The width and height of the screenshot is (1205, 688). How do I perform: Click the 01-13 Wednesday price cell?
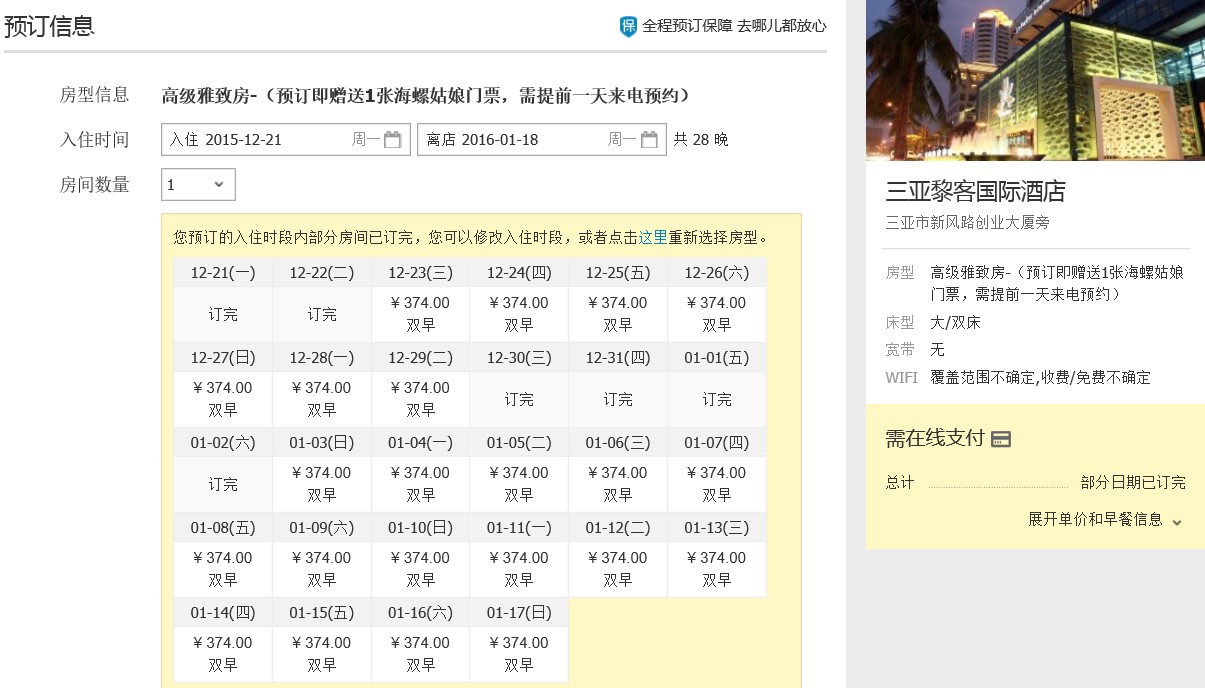[716, 568]
